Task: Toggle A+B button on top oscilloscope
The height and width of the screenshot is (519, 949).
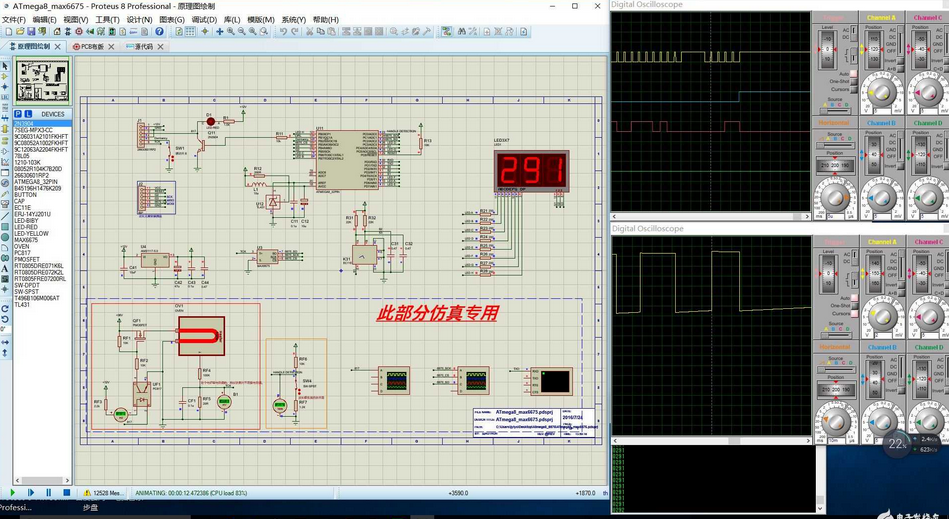Action: coord(900,69)
